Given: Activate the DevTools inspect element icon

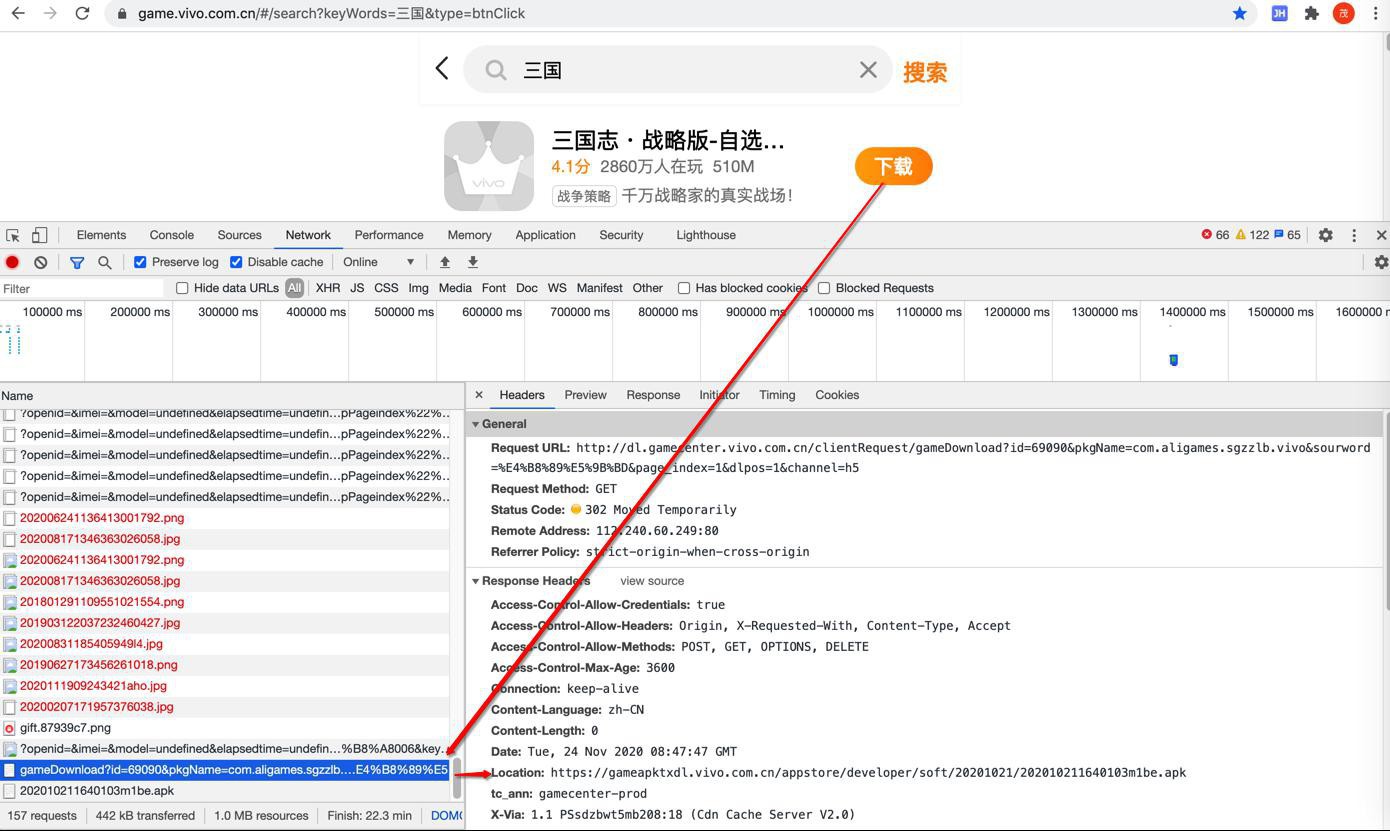Looking at the screenshot, I should coord(13,235).
